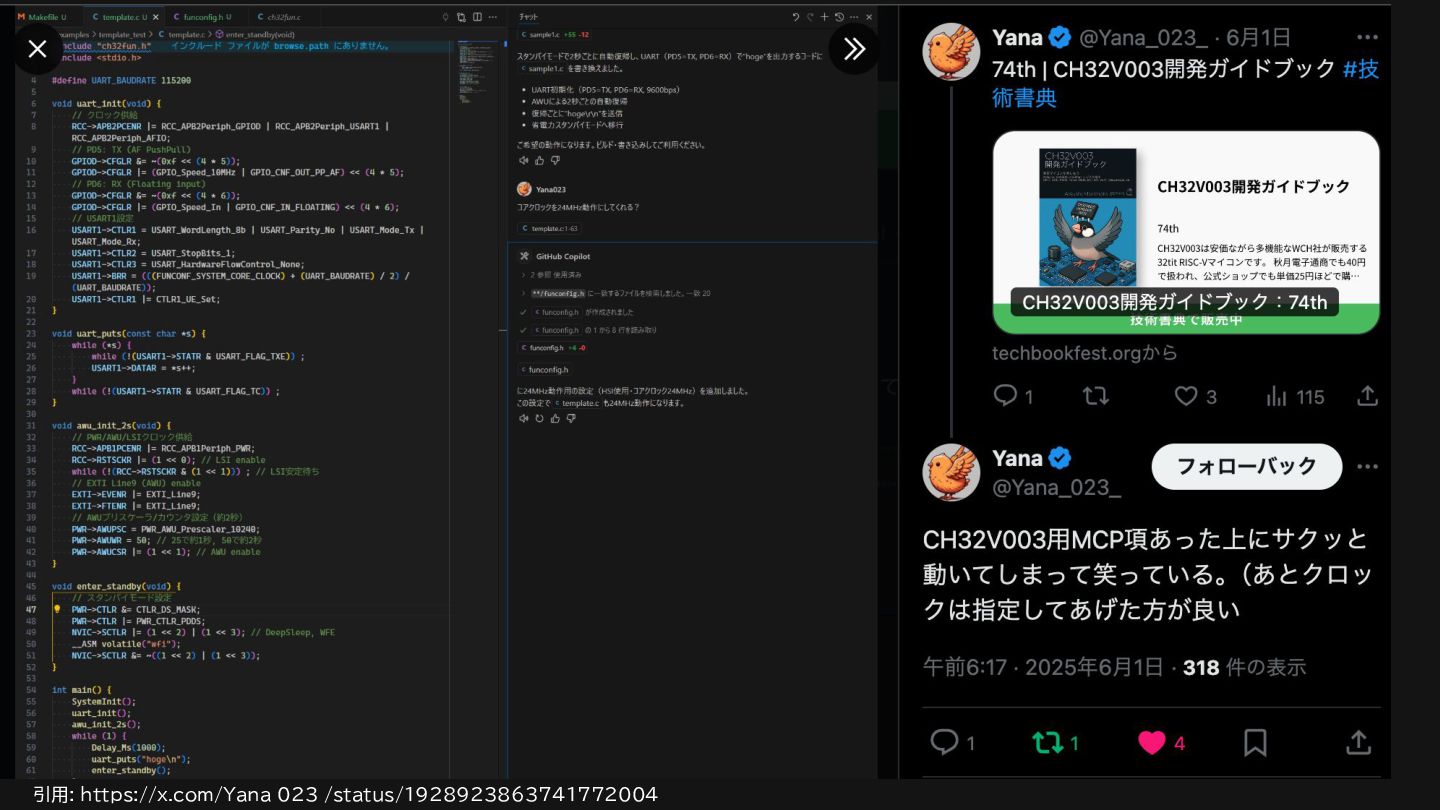
Task: Thumbs up the last Copilot reply
Action: pyautogui.click(x=555, y=419)
